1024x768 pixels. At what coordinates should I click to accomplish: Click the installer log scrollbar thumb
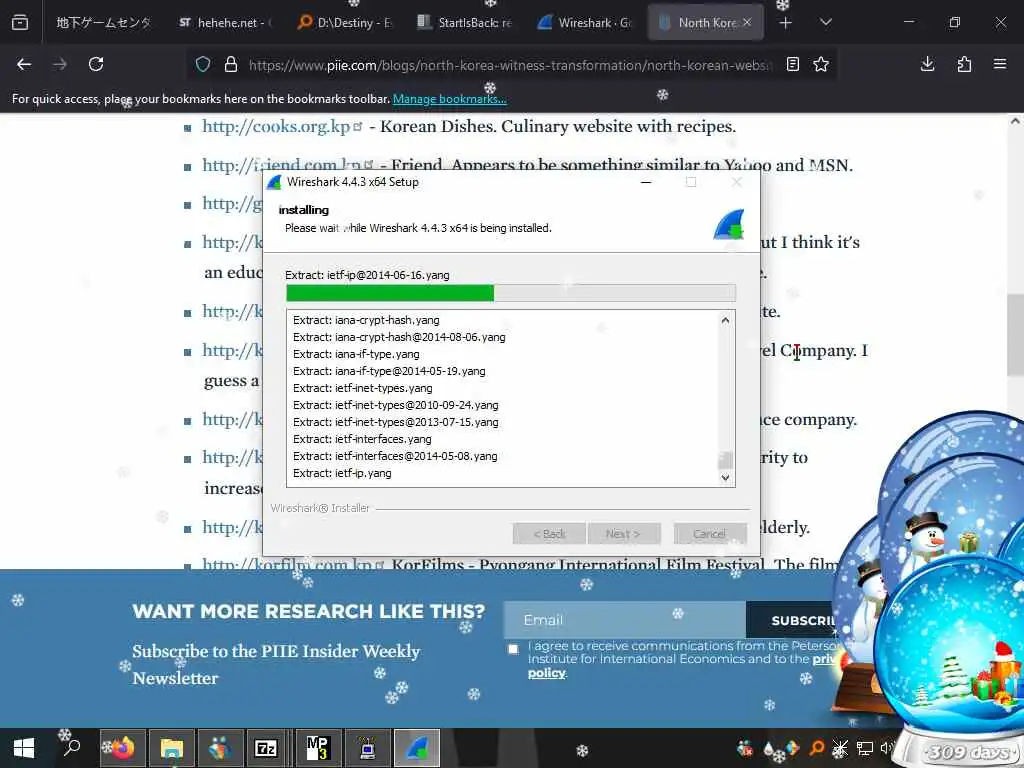(x=725, y=459)
